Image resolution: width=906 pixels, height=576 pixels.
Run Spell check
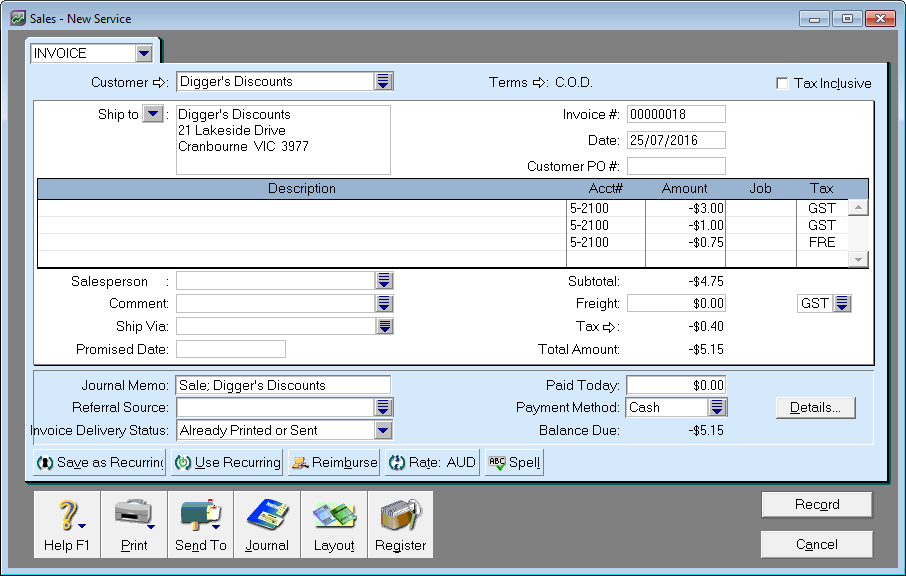pos(514,463)
